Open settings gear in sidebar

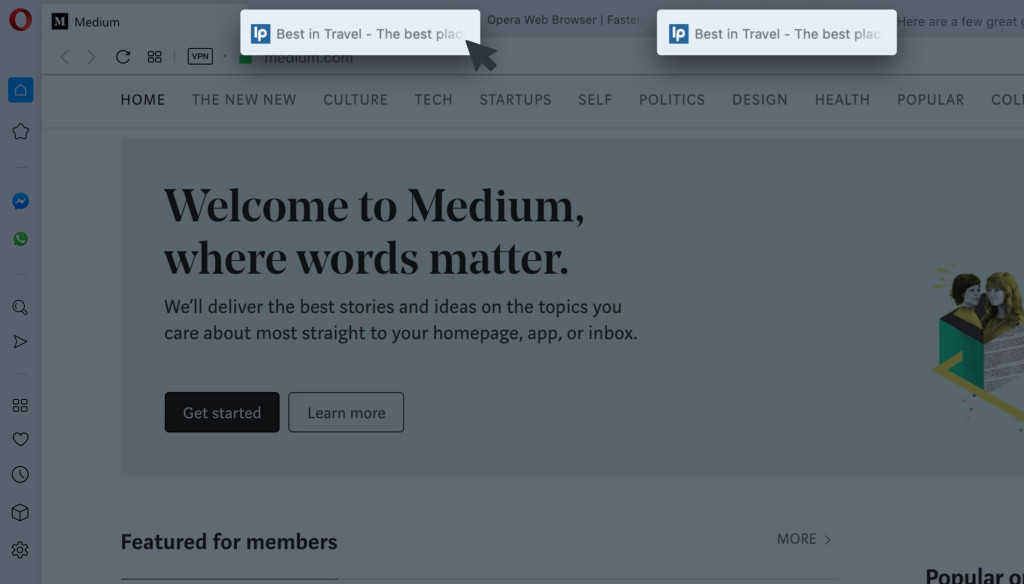pyautogui.click(x=20, y=550)
